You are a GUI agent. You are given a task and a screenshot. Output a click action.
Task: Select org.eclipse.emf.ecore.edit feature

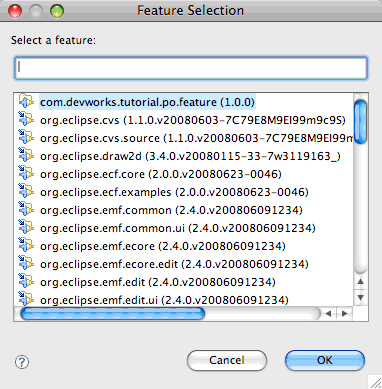(x=174, y=264)
